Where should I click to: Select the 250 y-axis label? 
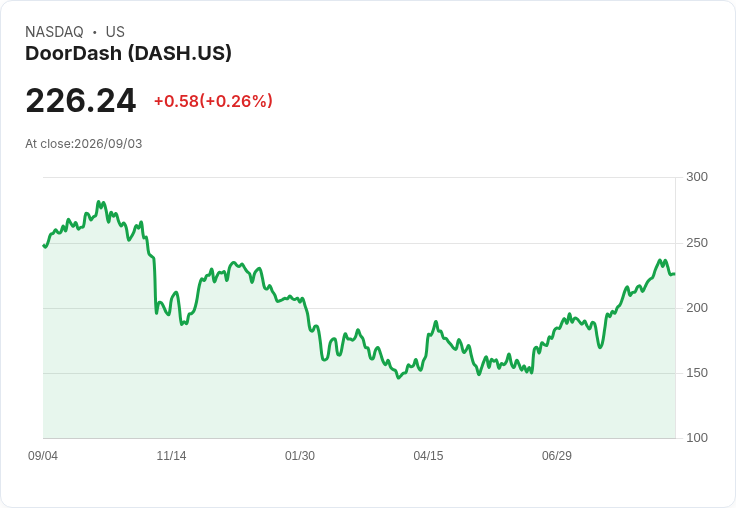coord(697,243)
